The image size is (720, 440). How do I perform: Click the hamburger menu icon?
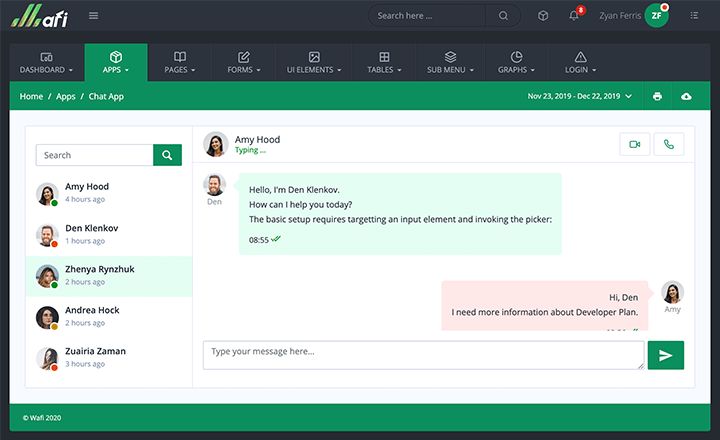(94, 15)
